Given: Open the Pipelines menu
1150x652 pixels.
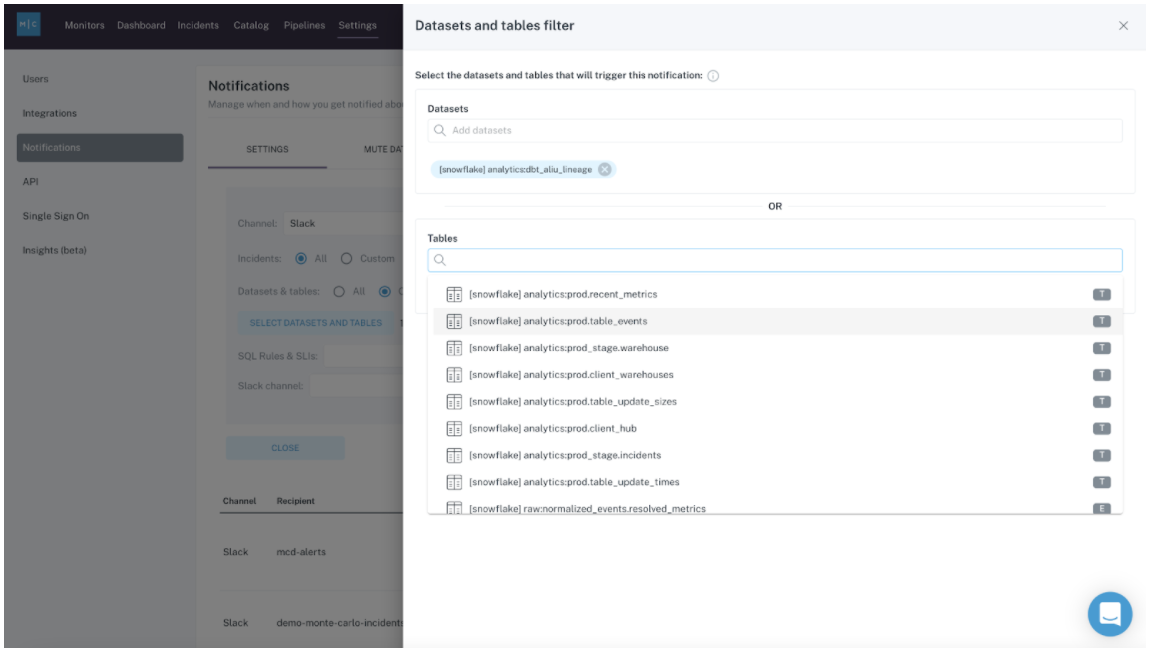Looking at the screenshot, I should tap(304, 25).
